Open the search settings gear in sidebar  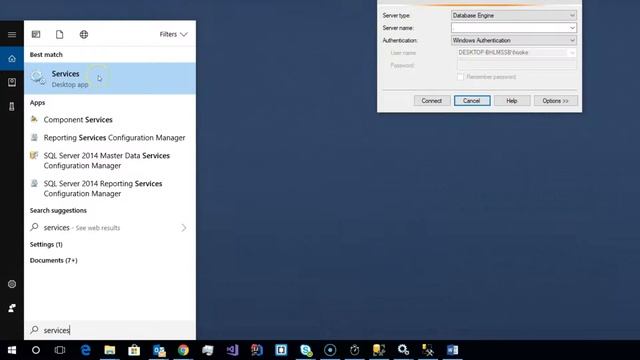(12, 284)
